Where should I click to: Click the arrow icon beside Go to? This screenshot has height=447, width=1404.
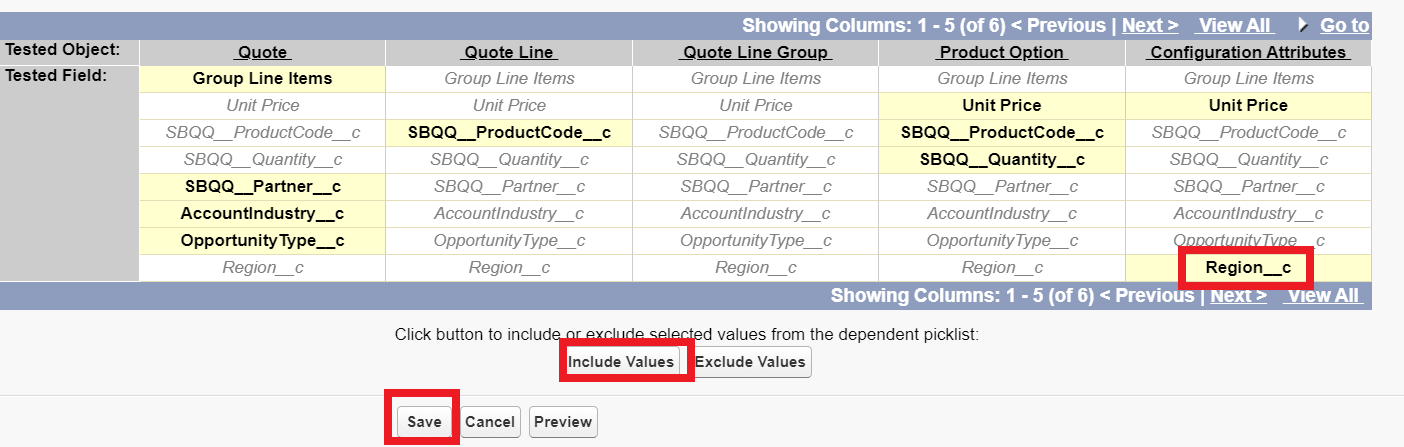click(x=1303, y=25)
